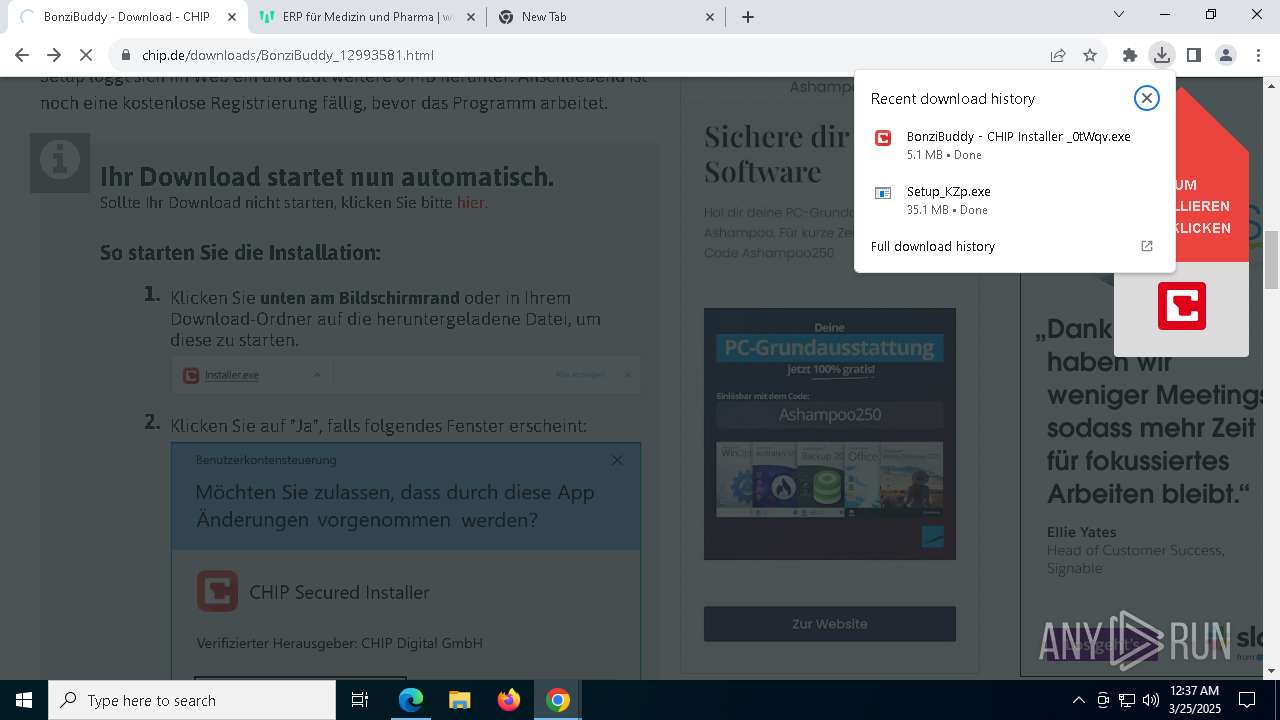This screenshot has height=720, width=1280.
Task: Open the Windows Start menu
Action: tap(24, 700)
